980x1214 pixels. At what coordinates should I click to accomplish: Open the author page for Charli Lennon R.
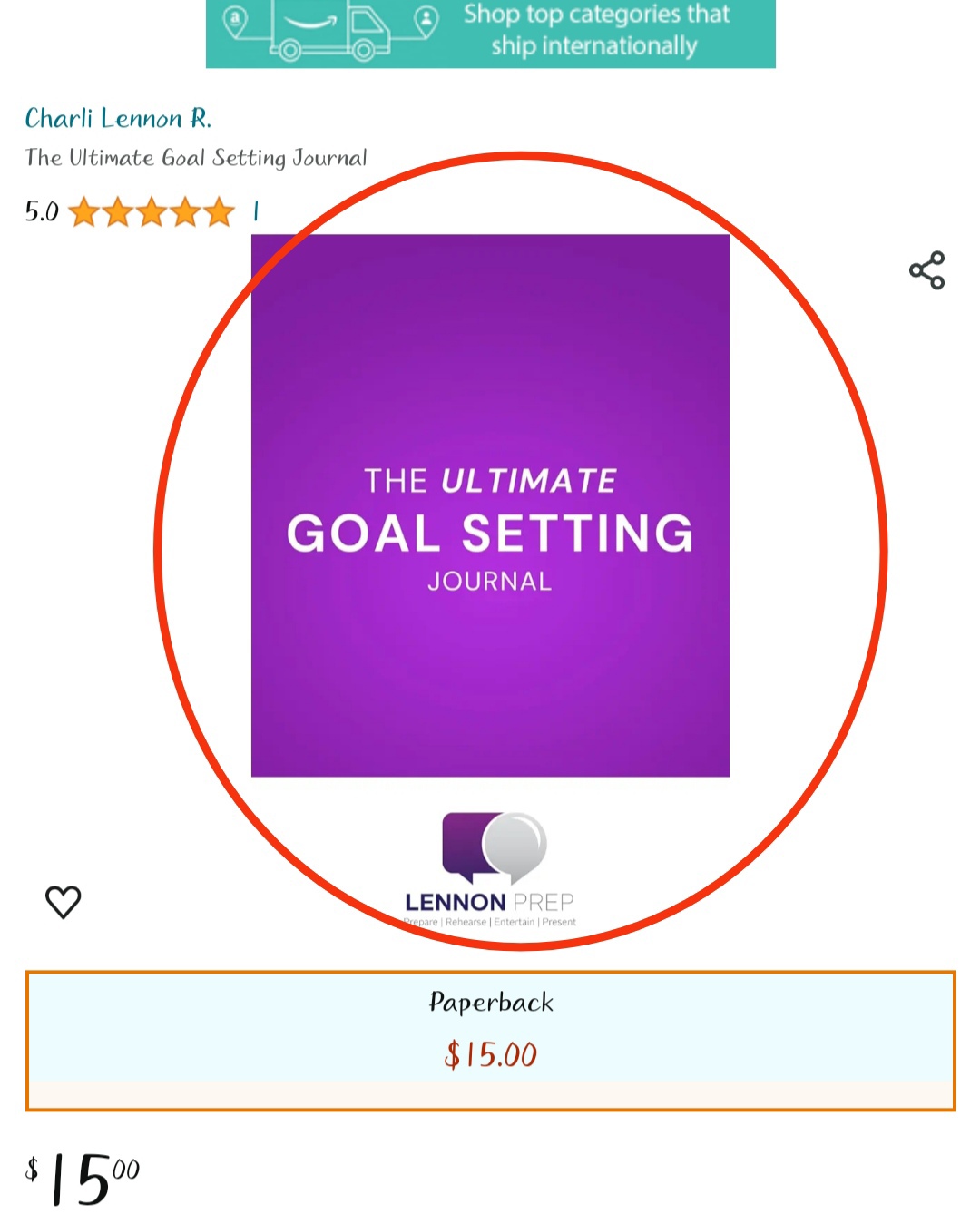tap(117, 118)
